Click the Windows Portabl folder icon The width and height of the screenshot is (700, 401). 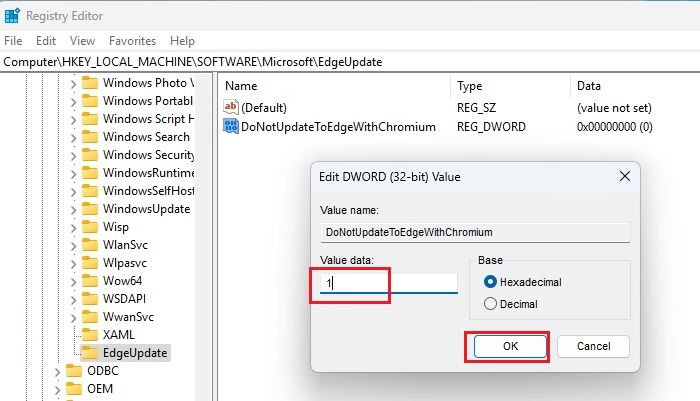[x=90, y=101]
